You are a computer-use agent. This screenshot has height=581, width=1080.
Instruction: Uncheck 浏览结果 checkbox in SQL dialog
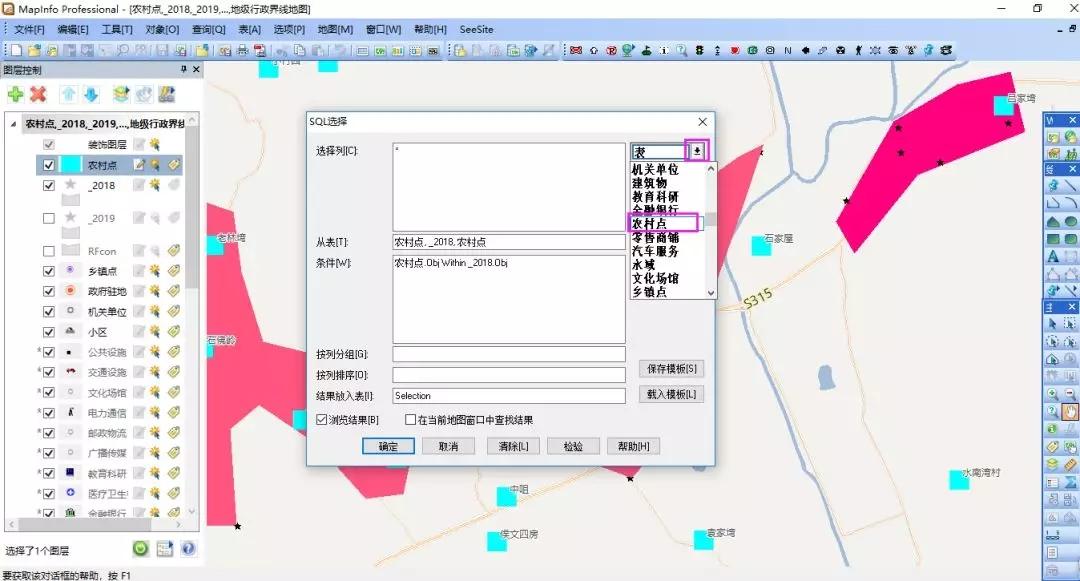pyautogui.click(x=322, y=419)
